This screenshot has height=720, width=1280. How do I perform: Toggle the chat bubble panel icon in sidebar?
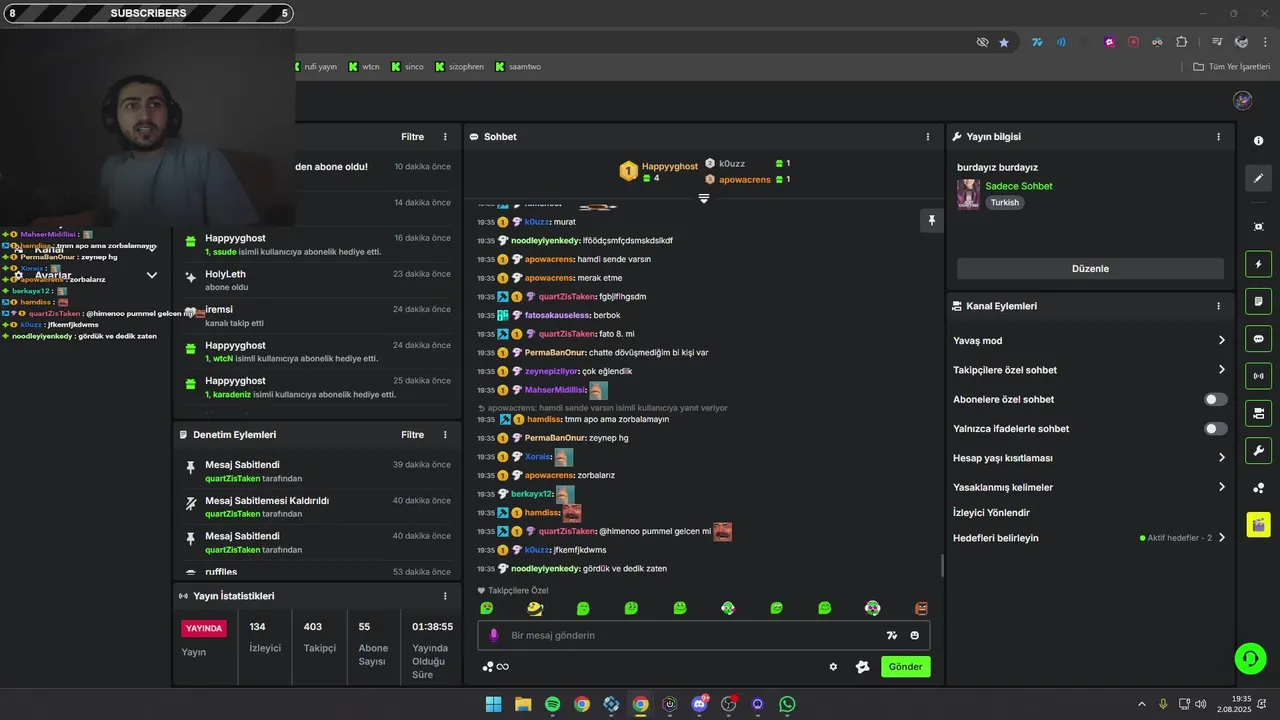(1258, 339)
